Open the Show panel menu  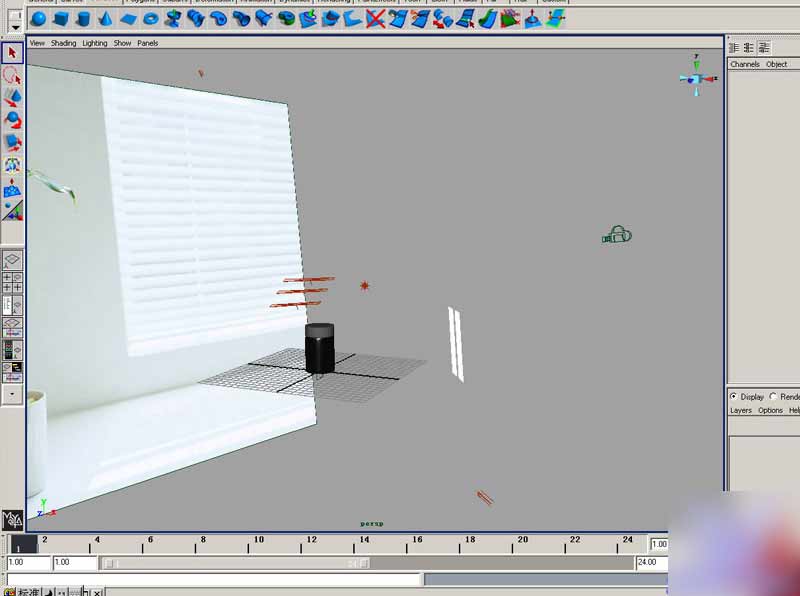click(x=122, y=43)
